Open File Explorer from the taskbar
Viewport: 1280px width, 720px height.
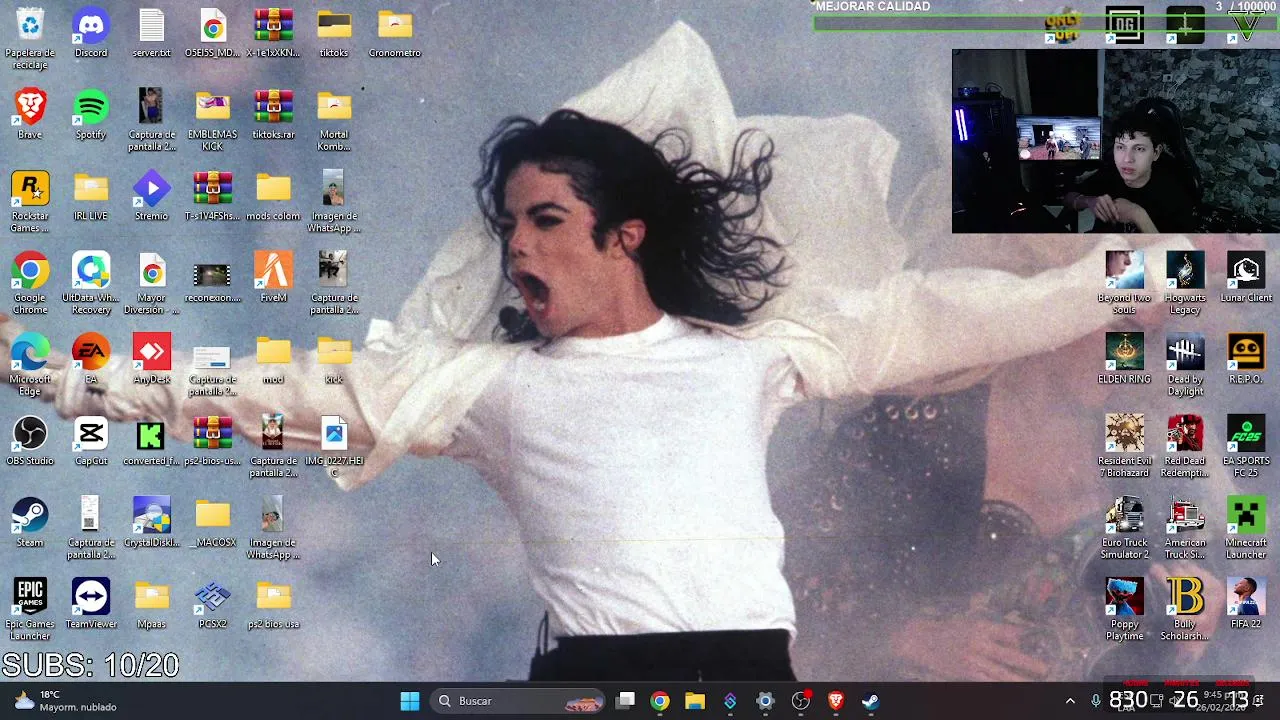point(695,701)
